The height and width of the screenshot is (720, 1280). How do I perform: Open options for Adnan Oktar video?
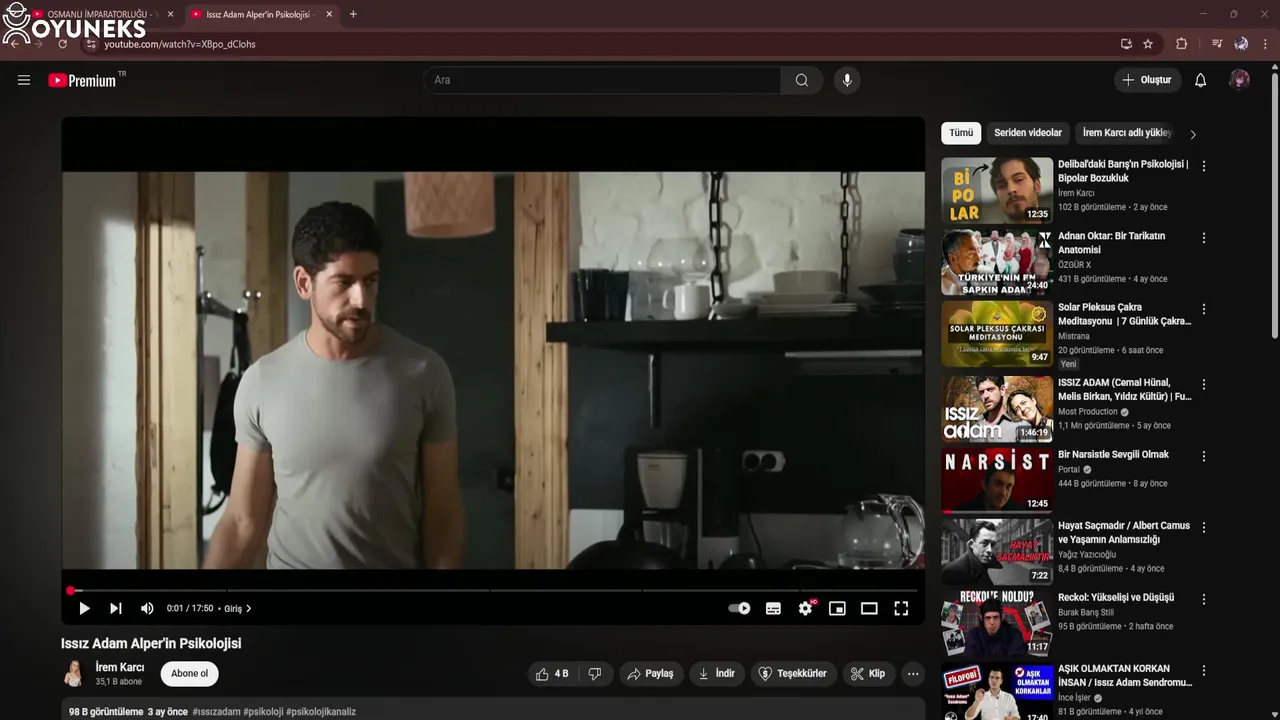[x=1204, y=238]
